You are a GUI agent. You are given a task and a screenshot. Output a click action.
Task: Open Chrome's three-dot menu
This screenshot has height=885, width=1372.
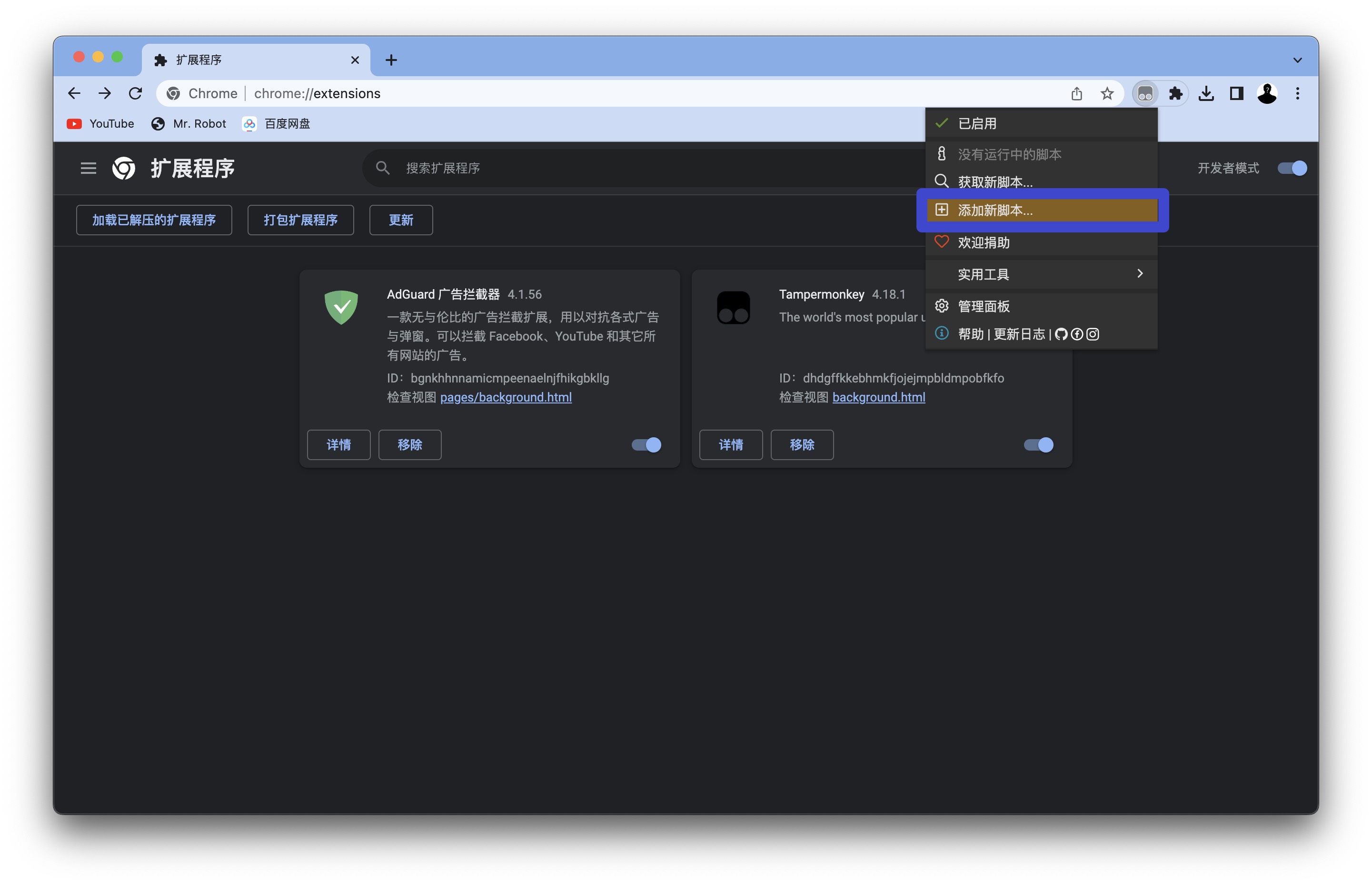(1297, 94)
